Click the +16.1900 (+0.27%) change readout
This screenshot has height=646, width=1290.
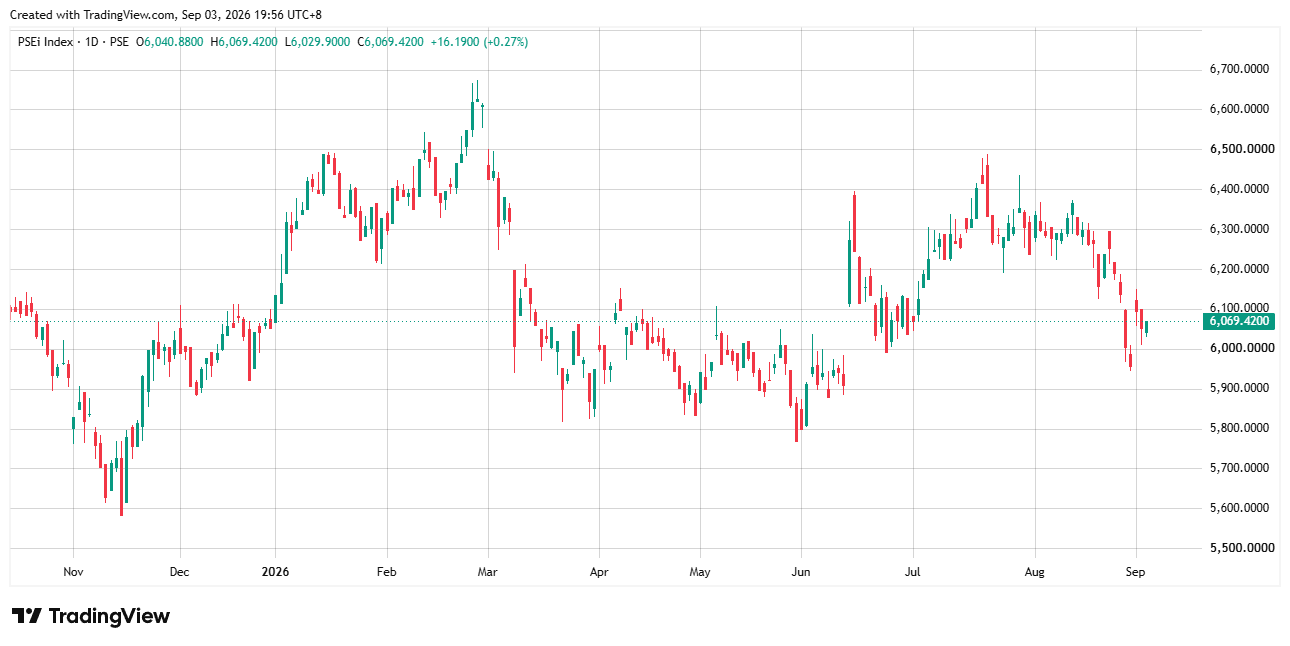tap(479, 42)
